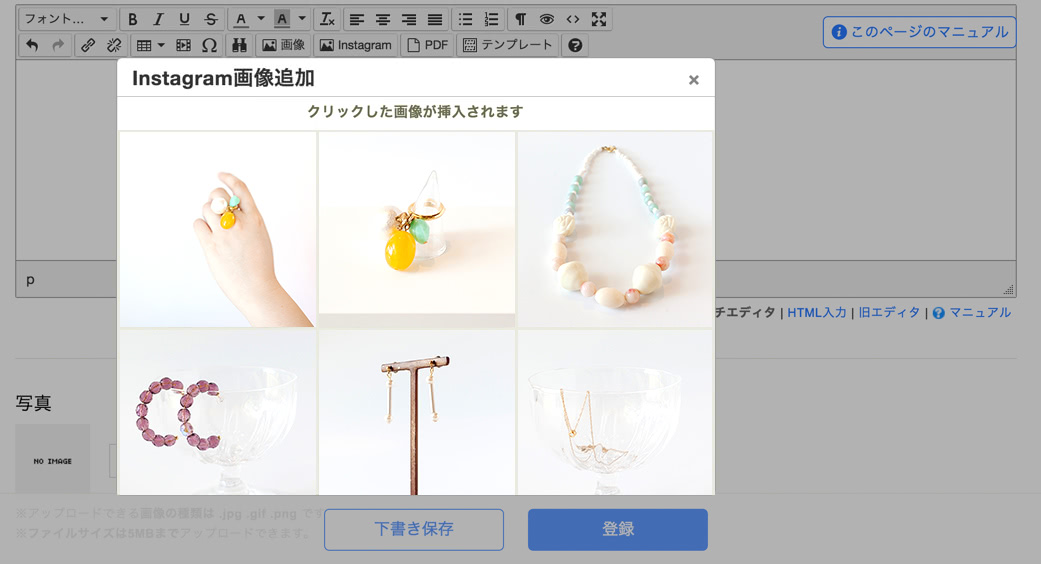Toggle italic formatting

(x=159, y=19)
